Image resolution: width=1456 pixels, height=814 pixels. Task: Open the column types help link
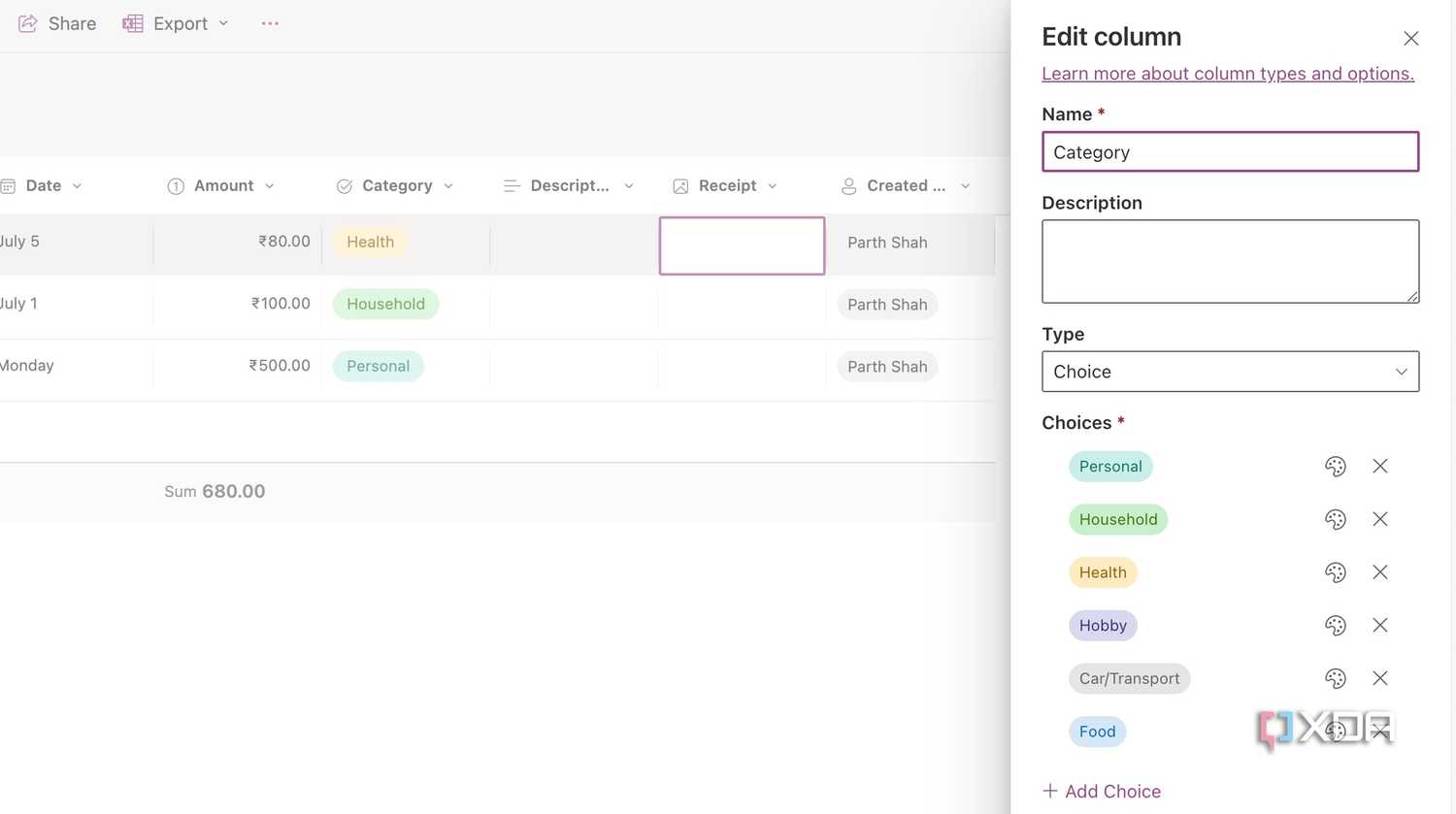(x=1228, y=74)
